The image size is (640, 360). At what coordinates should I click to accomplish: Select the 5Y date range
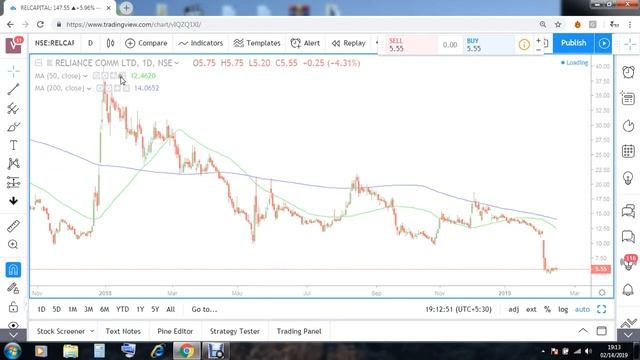tap(155, 309)
